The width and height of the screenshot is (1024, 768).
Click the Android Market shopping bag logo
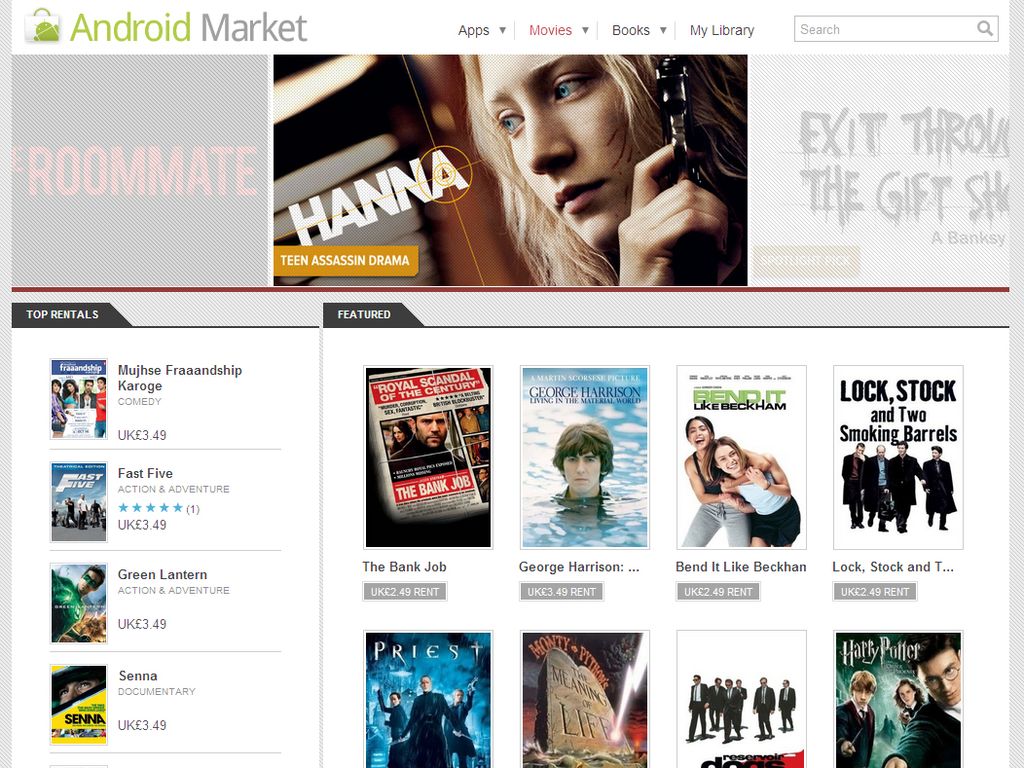tap(41, 26)
